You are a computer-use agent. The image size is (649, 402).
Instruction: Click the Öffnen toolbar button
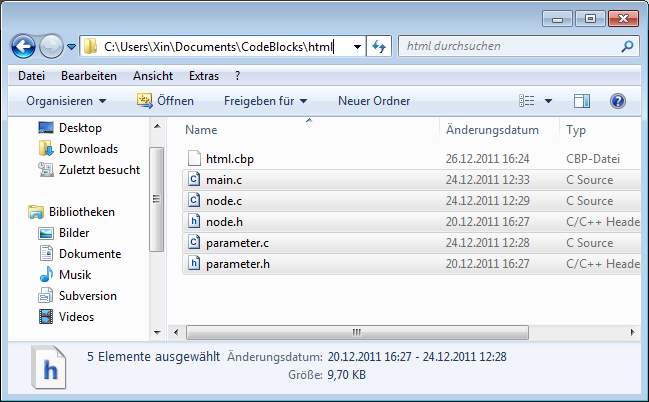166,101
